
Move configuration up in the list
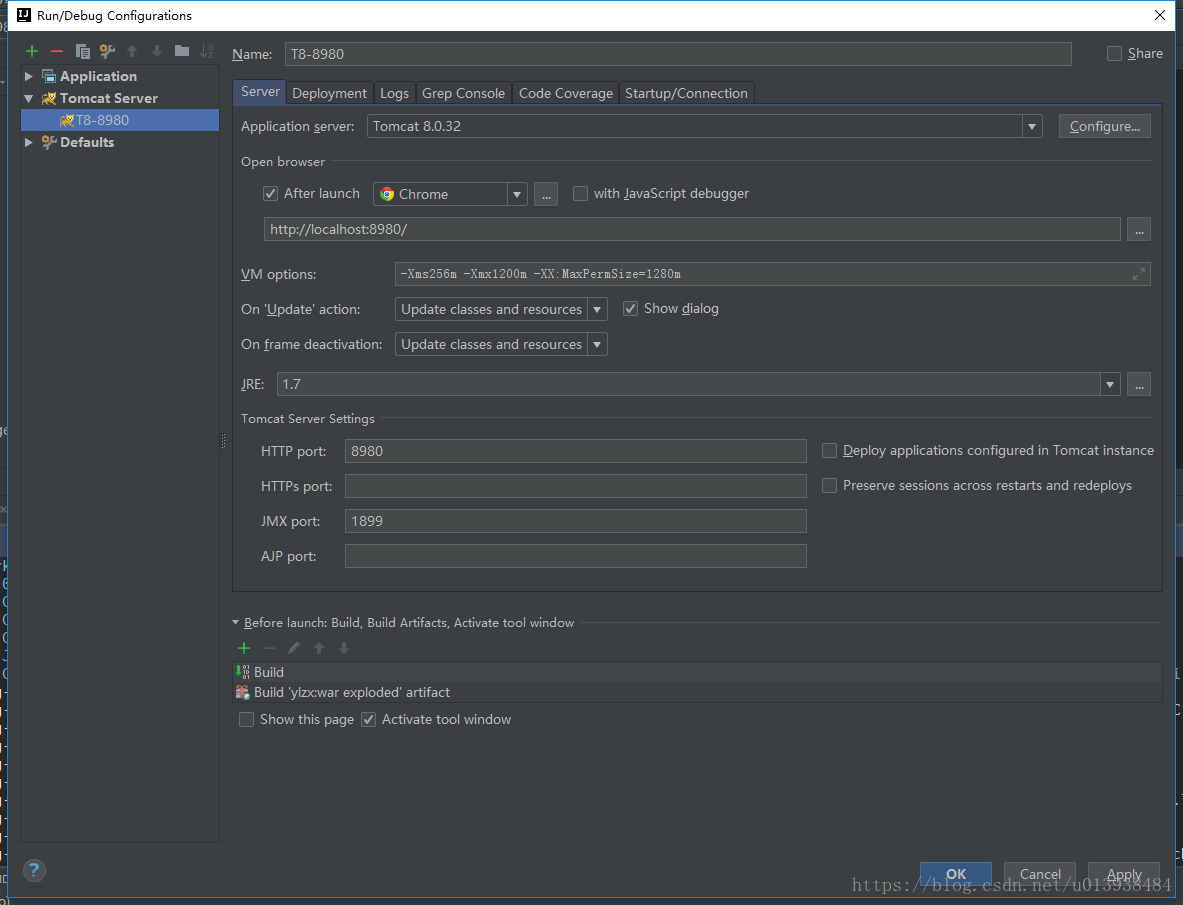pos(132,51)
